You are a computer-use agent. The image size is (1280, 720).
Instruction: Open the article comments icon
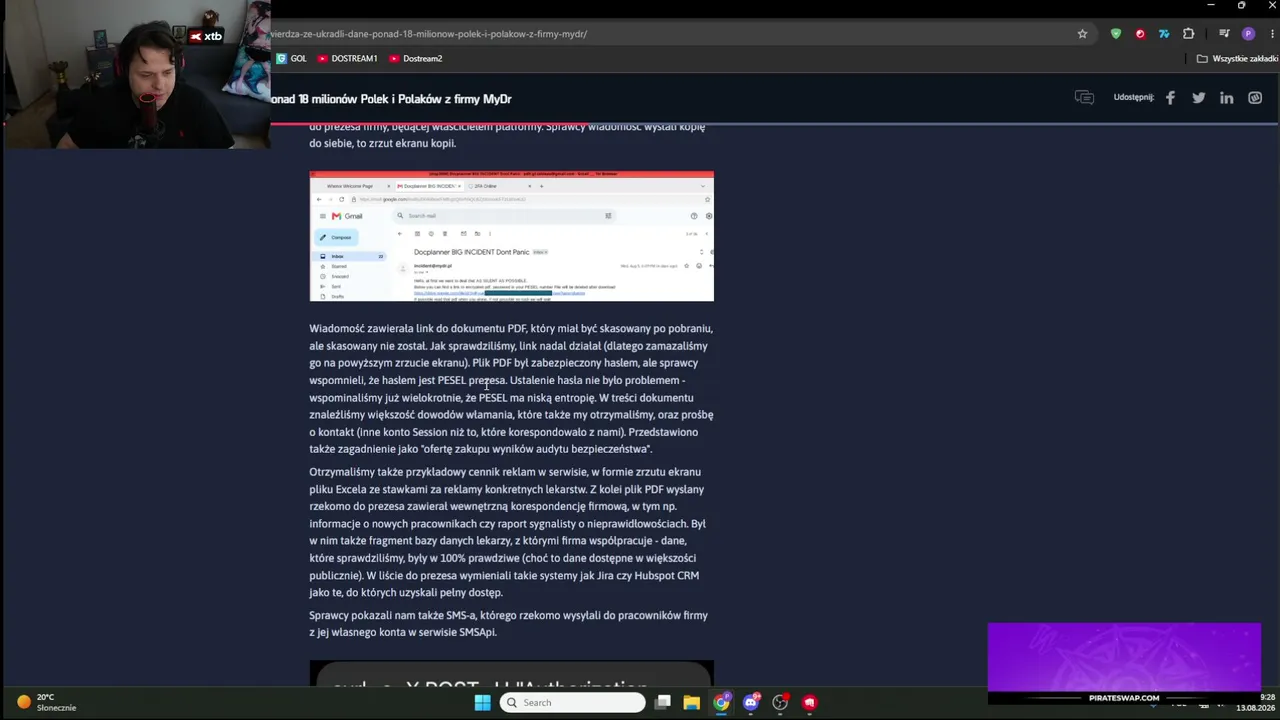[1084, 98]
